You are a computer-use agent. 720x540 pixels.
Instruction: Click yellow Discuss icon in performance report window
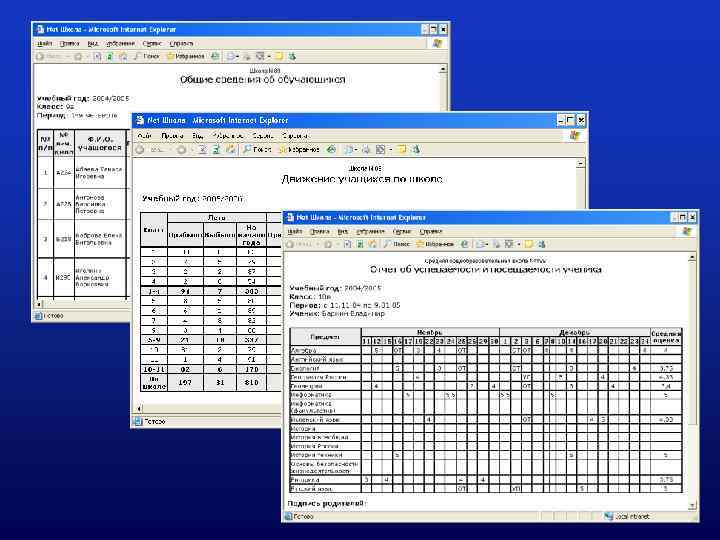coord(529,244)
